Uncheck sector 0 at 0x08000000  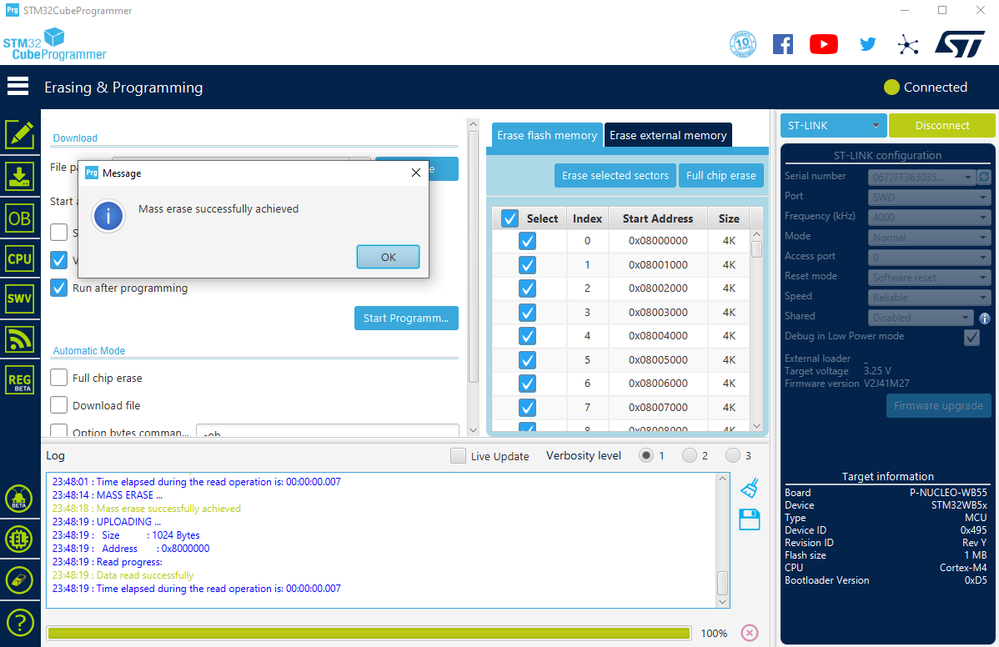[x=527, y=241]
